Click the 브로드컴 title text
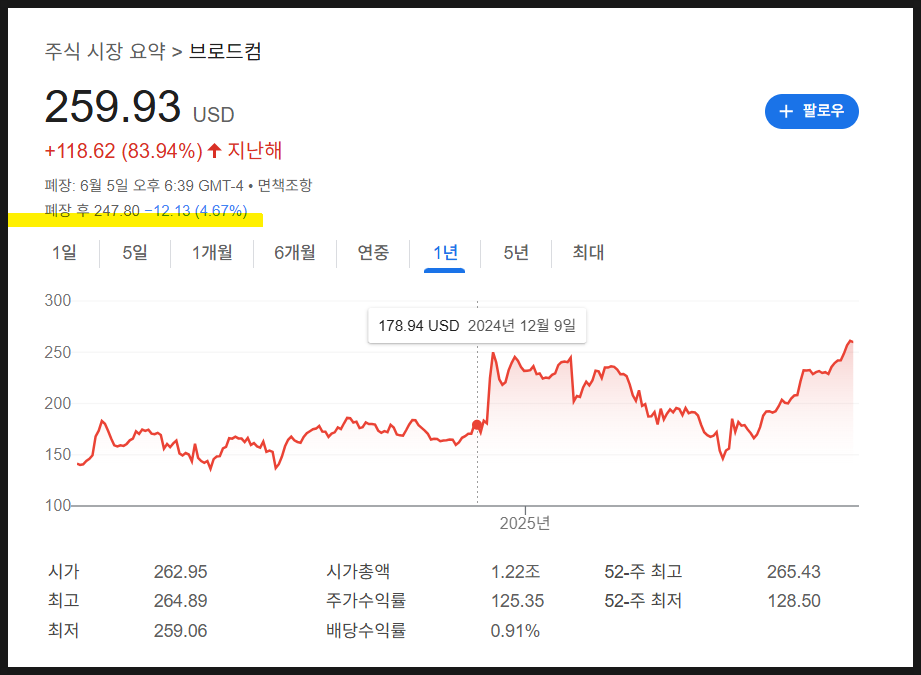The width and height of the screenshot is (921, 675). (225, 51)
